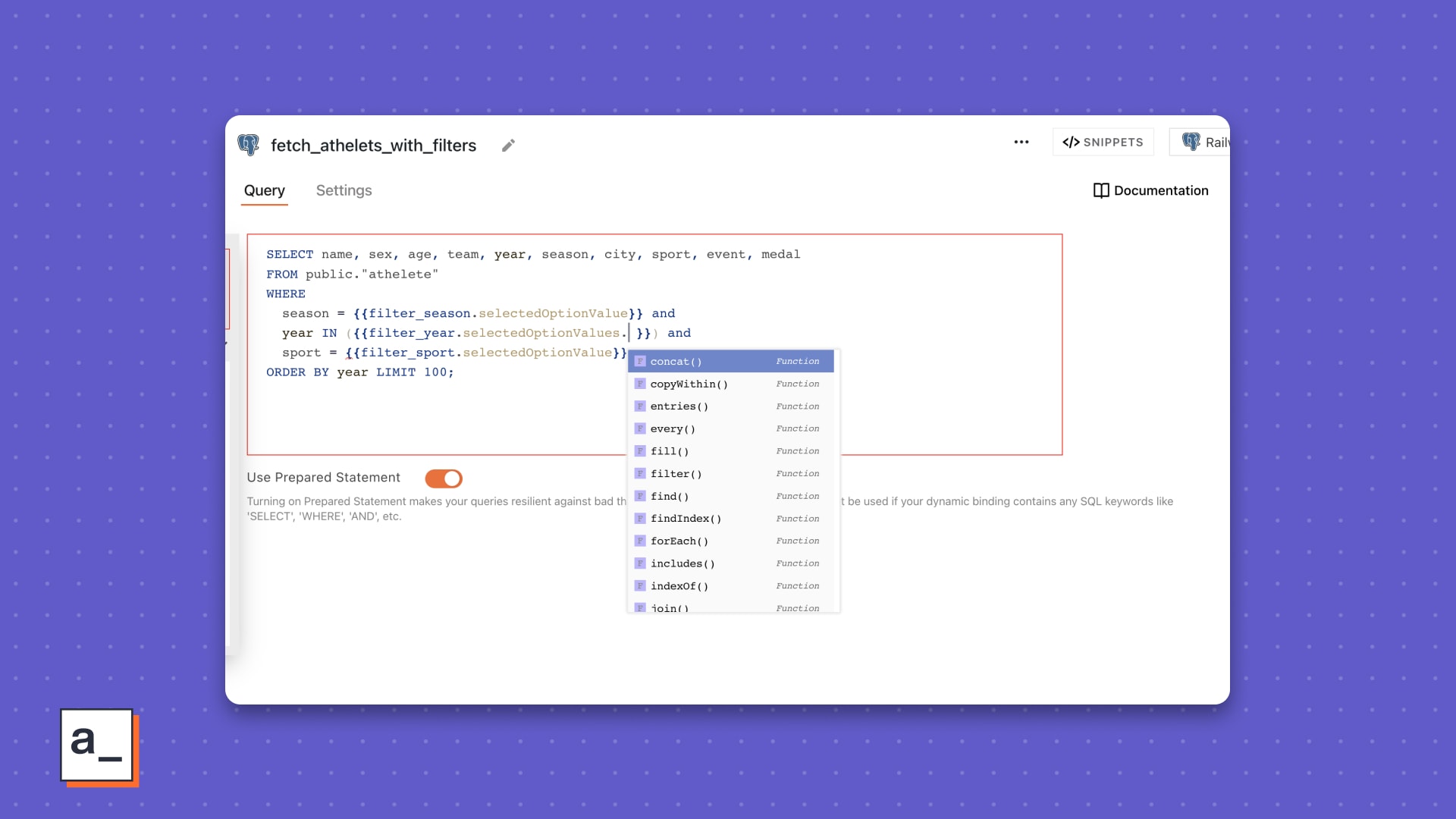Click the PostgreSQL elephant icon beside query name

pyautogui.click(x=248, y=145)
